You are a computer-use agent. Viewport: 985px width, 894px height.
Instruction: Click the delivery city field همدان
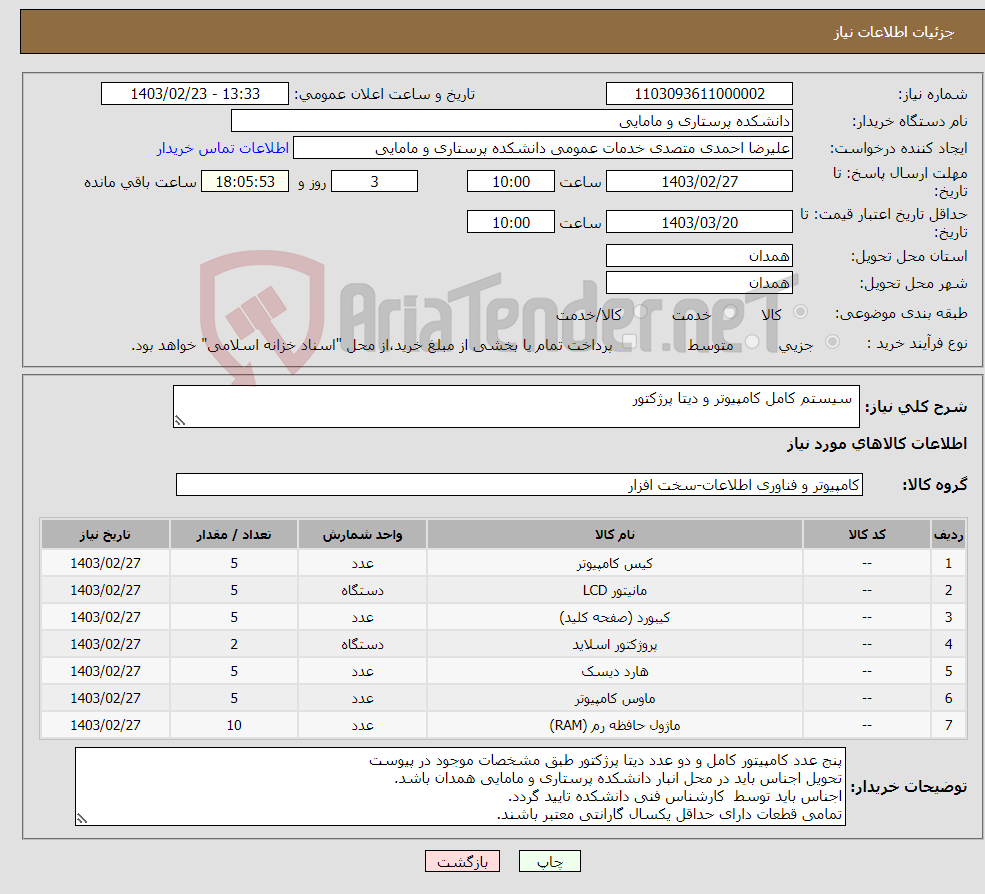(699, 283)
